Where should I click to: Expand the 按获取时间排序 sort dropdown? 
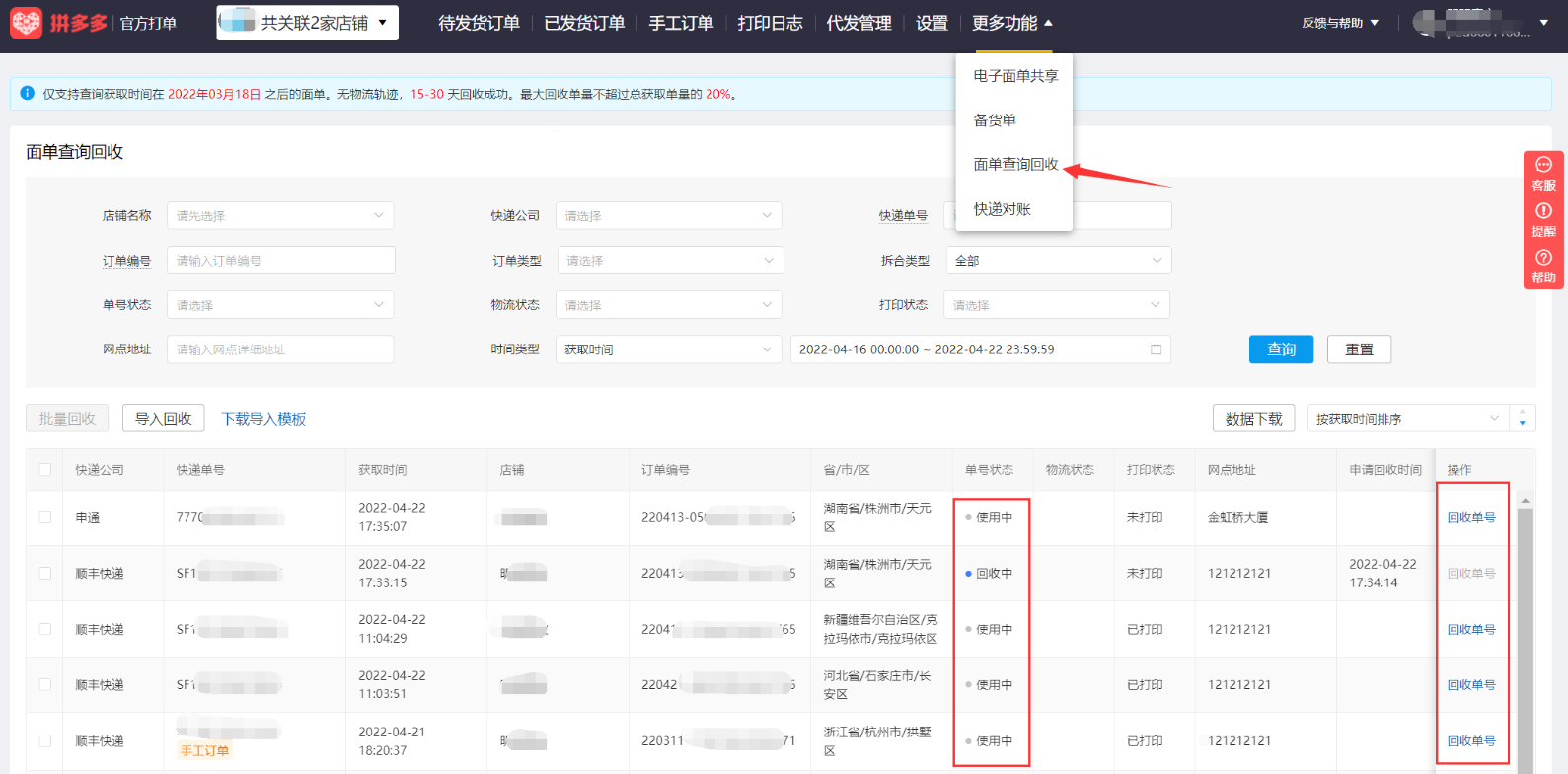[x=1407, y=419]
